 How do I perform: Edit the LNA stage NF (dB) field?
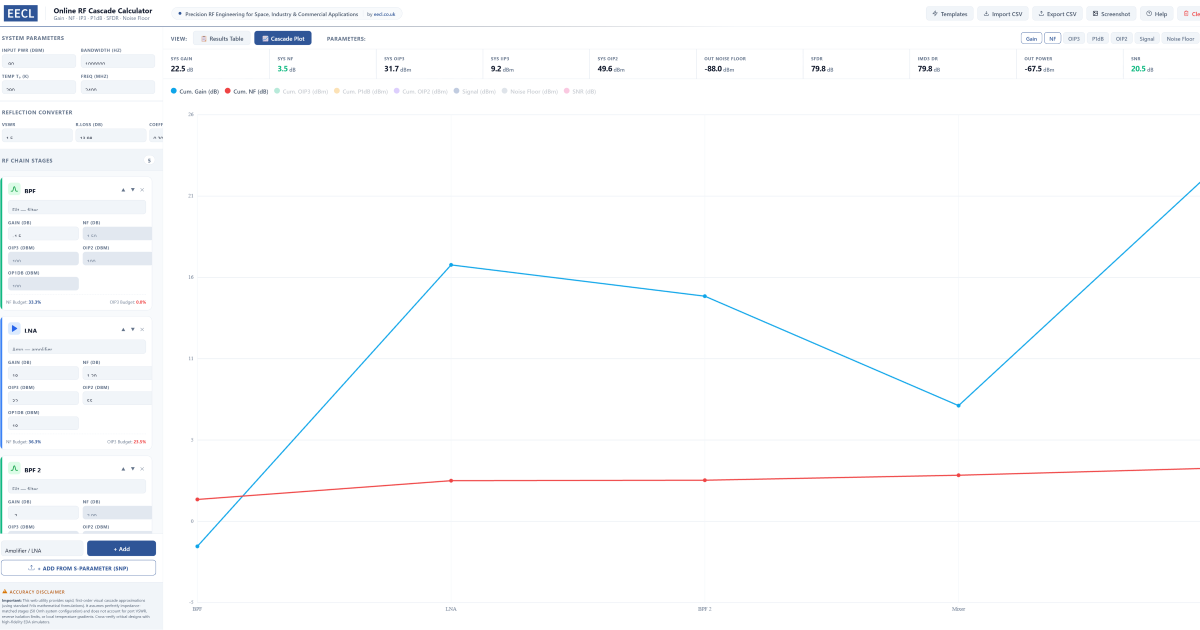coord(117,373)
